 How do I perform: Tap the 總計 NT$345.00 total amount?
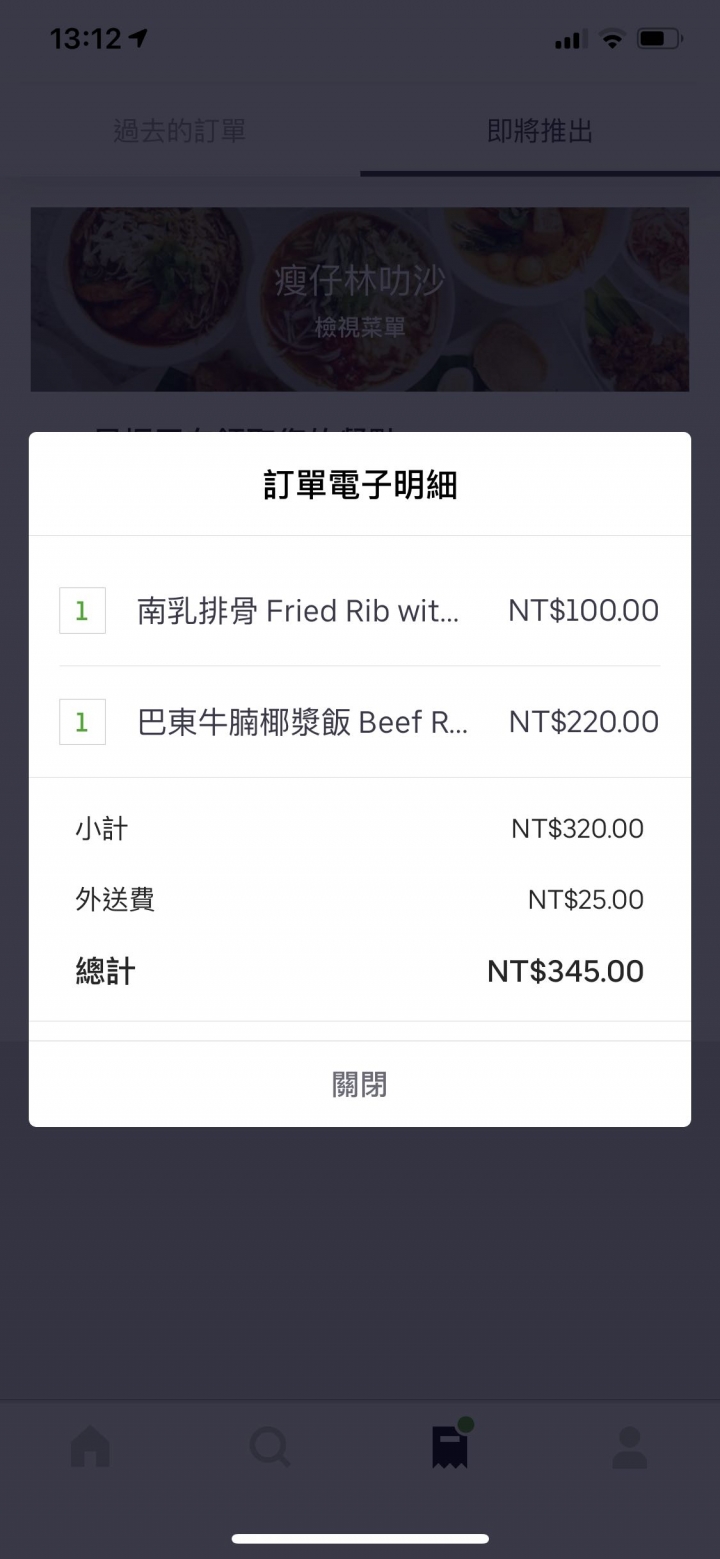[x=565, y=971]
